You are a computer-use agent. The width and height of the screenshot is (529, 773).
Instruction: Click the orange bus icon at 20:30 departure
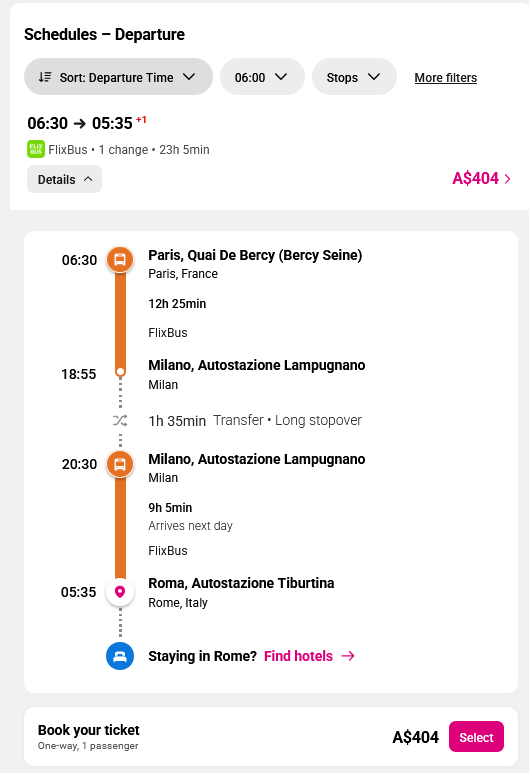[120, 464]
